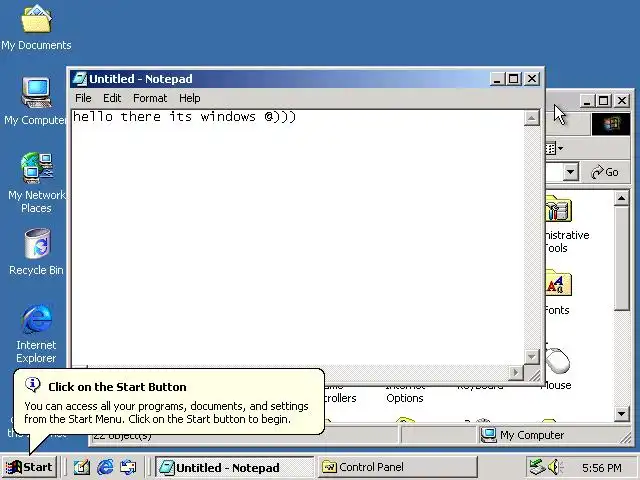This screenshot has height=480, width=640.
Task: Click inside the Notepad text area
Action: (298, 238)
